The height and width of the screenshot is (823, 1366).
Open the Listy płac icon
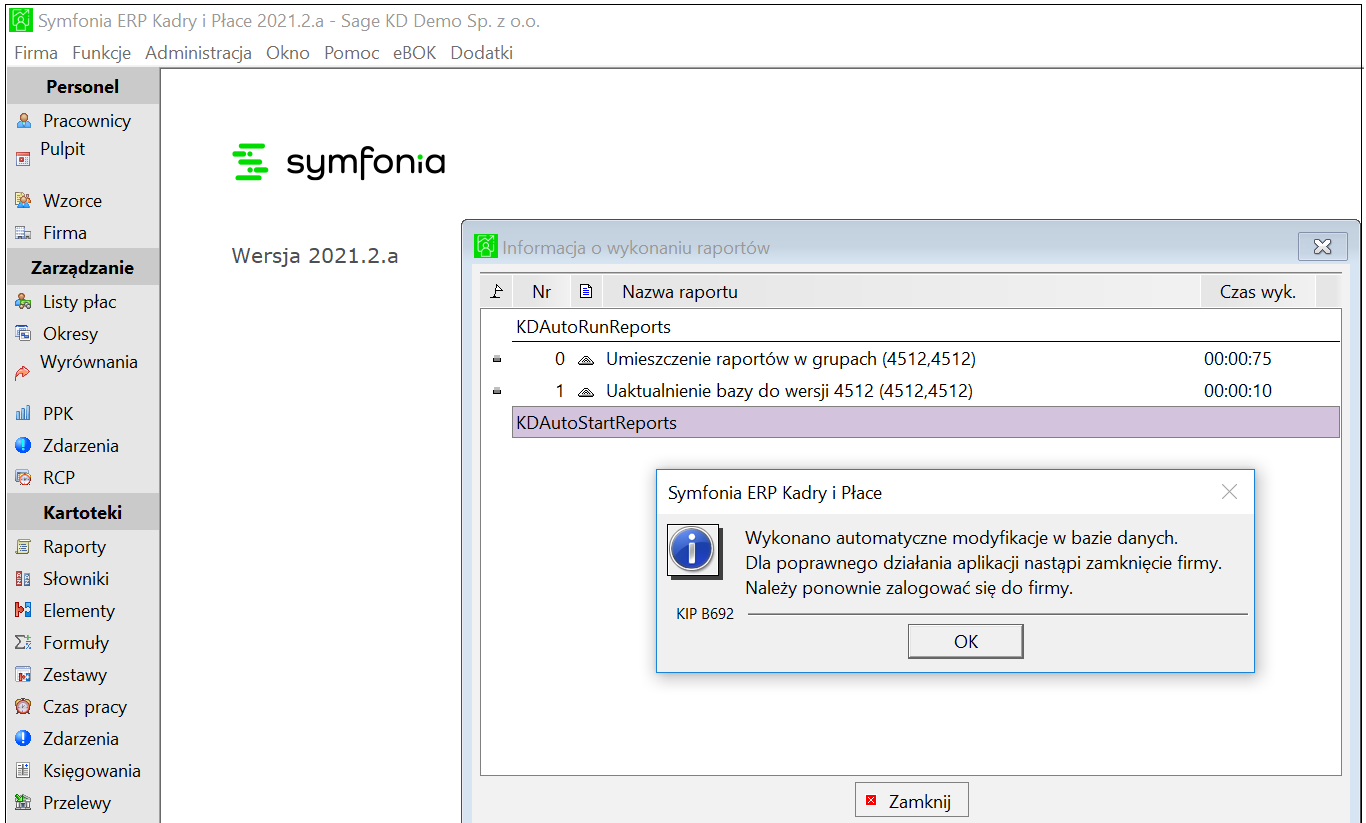[x=24, y=302]
